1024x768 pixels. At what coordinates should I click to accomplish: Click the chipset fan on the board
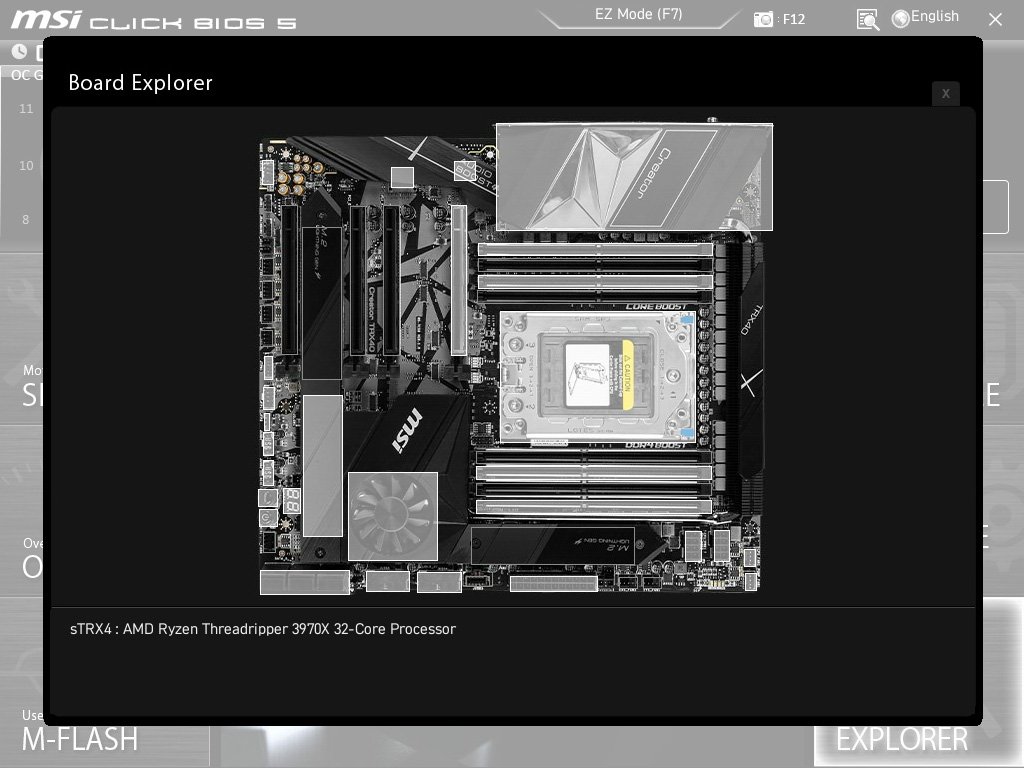[392, 516]
